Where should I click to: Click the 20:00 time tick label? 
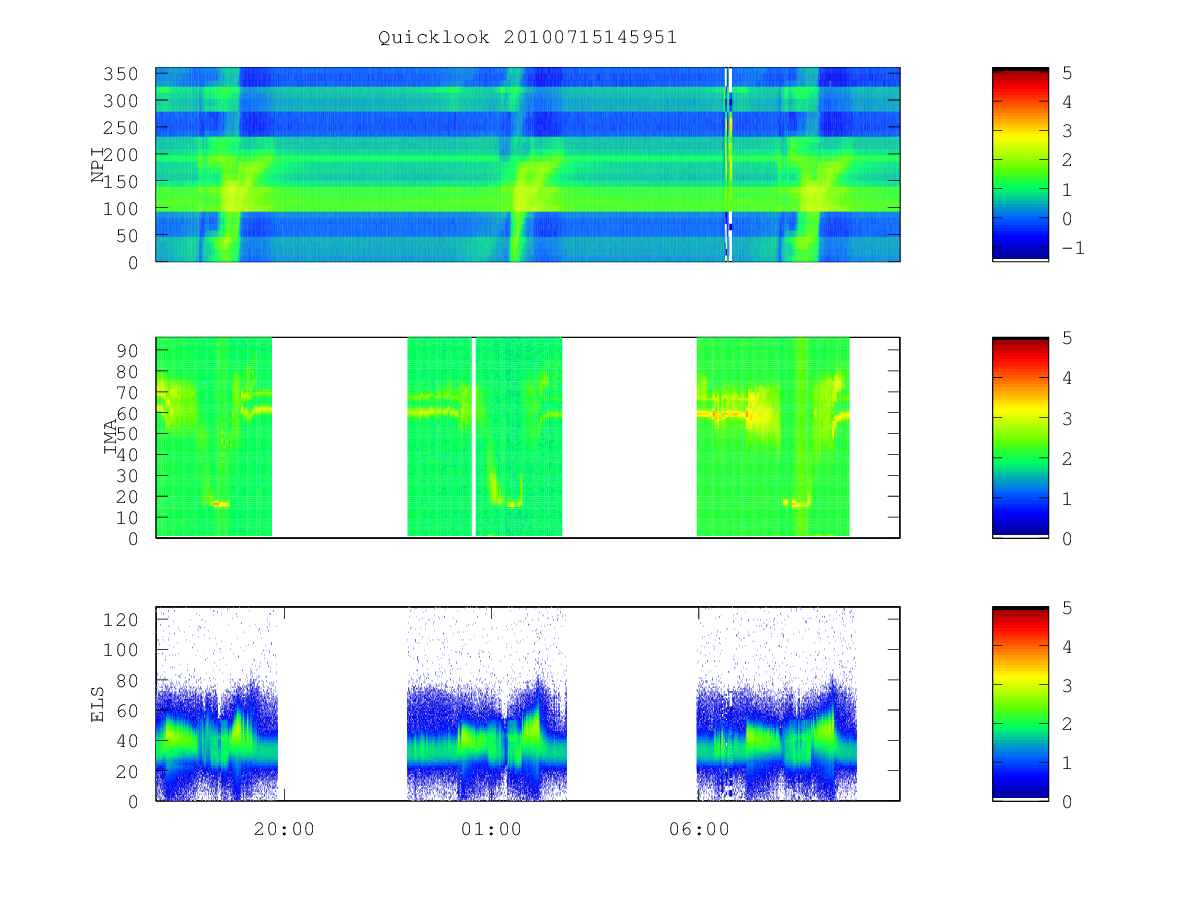coord(285,829)
